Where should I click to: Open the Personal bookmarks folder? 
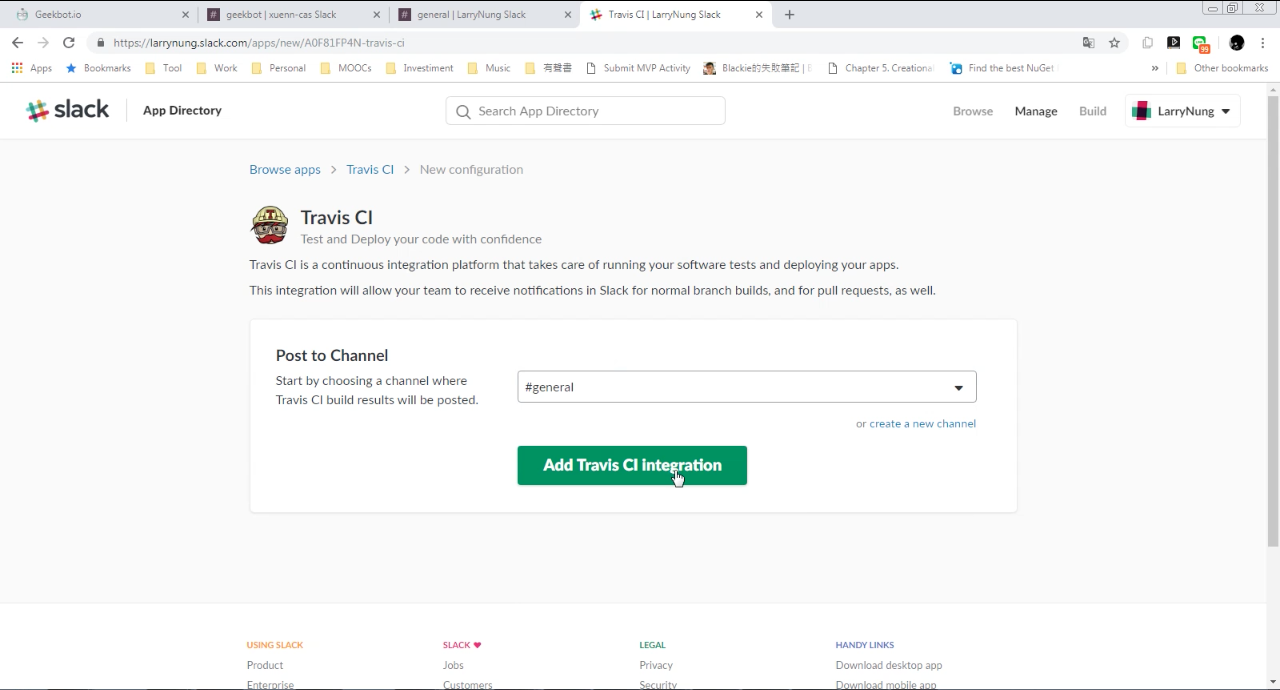coord(279,68)
